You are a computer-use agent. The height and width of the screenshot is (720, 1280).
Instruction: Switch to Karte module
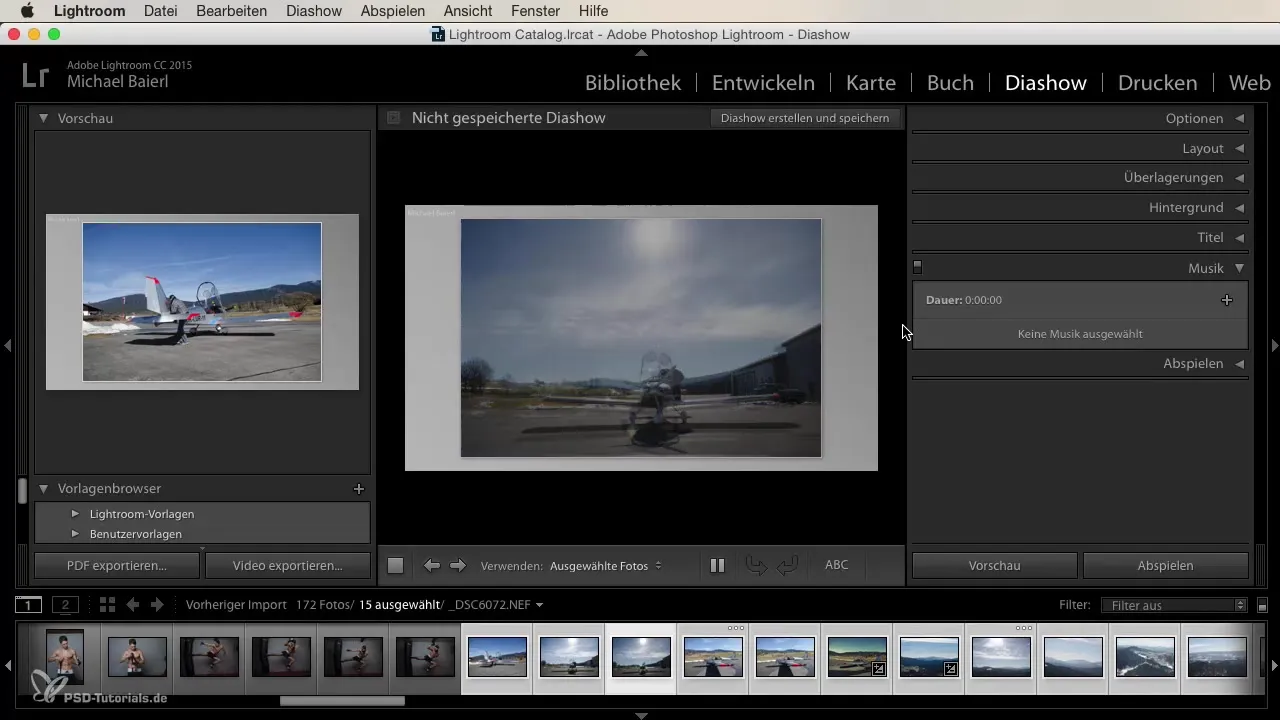coord(871,83)
